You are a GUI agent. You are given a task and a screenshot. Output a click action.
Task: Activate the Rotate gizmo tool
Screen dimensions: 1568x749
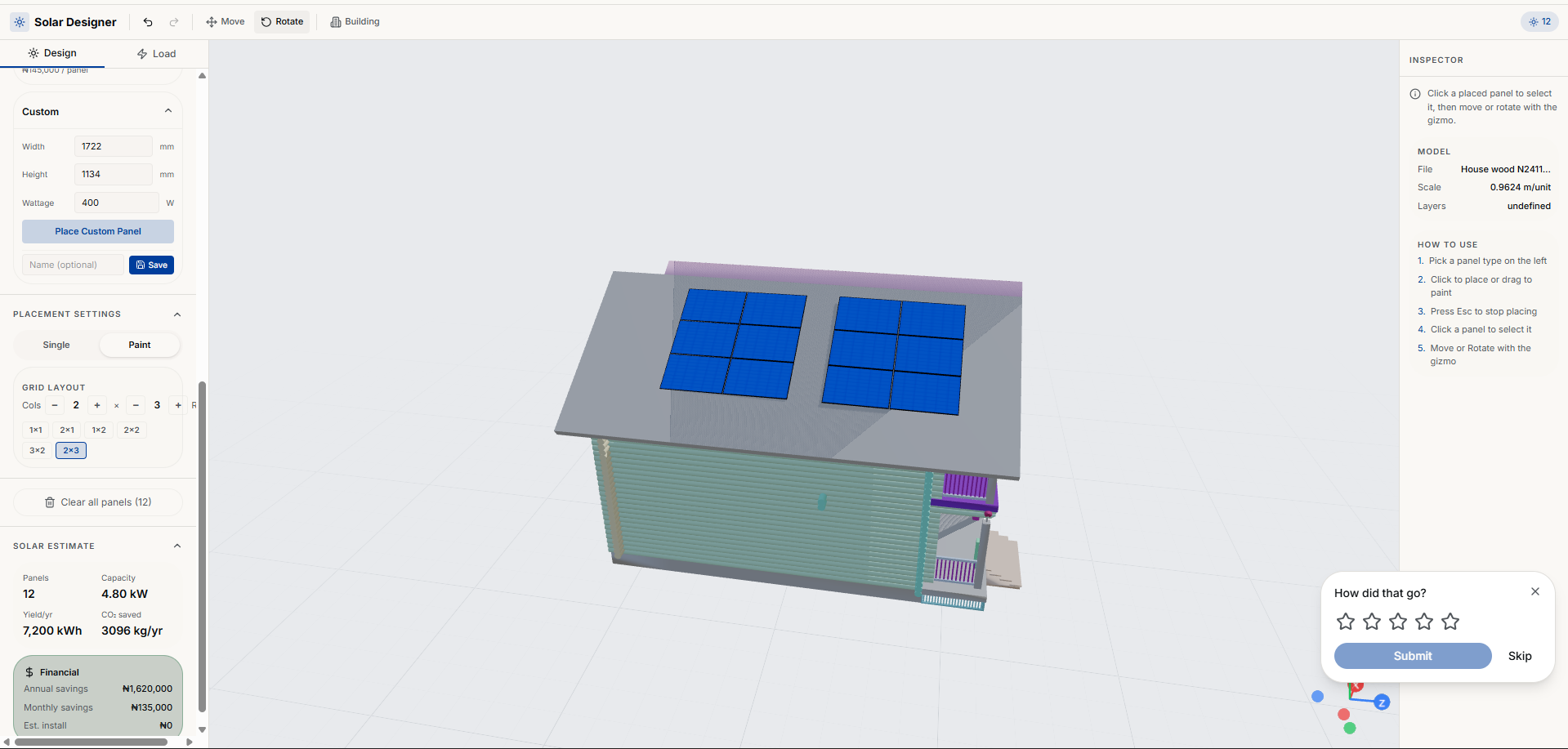point(283,22)
